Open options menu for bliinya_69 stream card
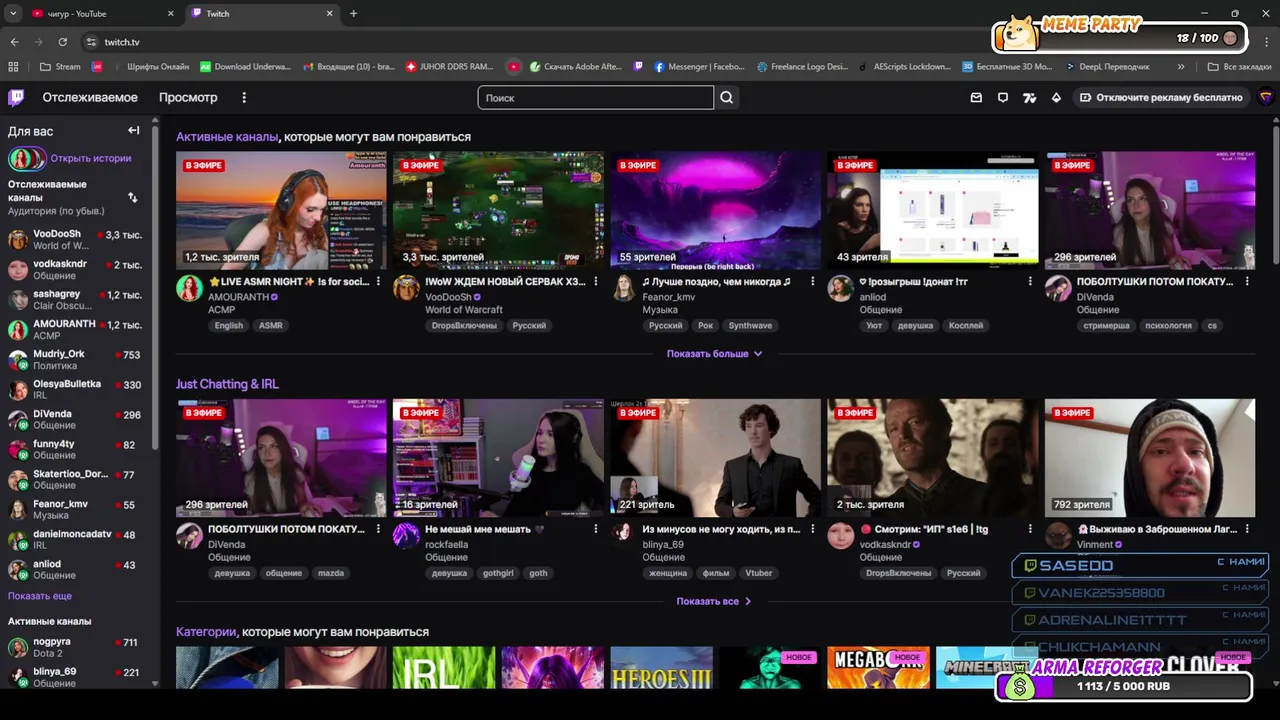 [x=812, y=529]
